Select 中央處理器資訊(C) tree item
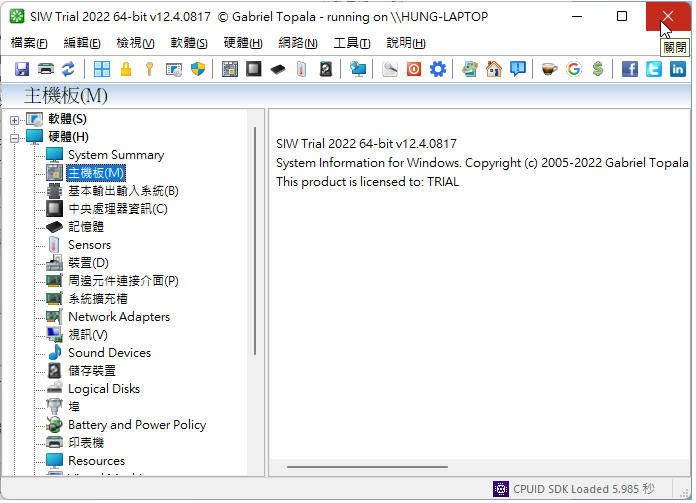696x503 pixels. click(118, 209)
